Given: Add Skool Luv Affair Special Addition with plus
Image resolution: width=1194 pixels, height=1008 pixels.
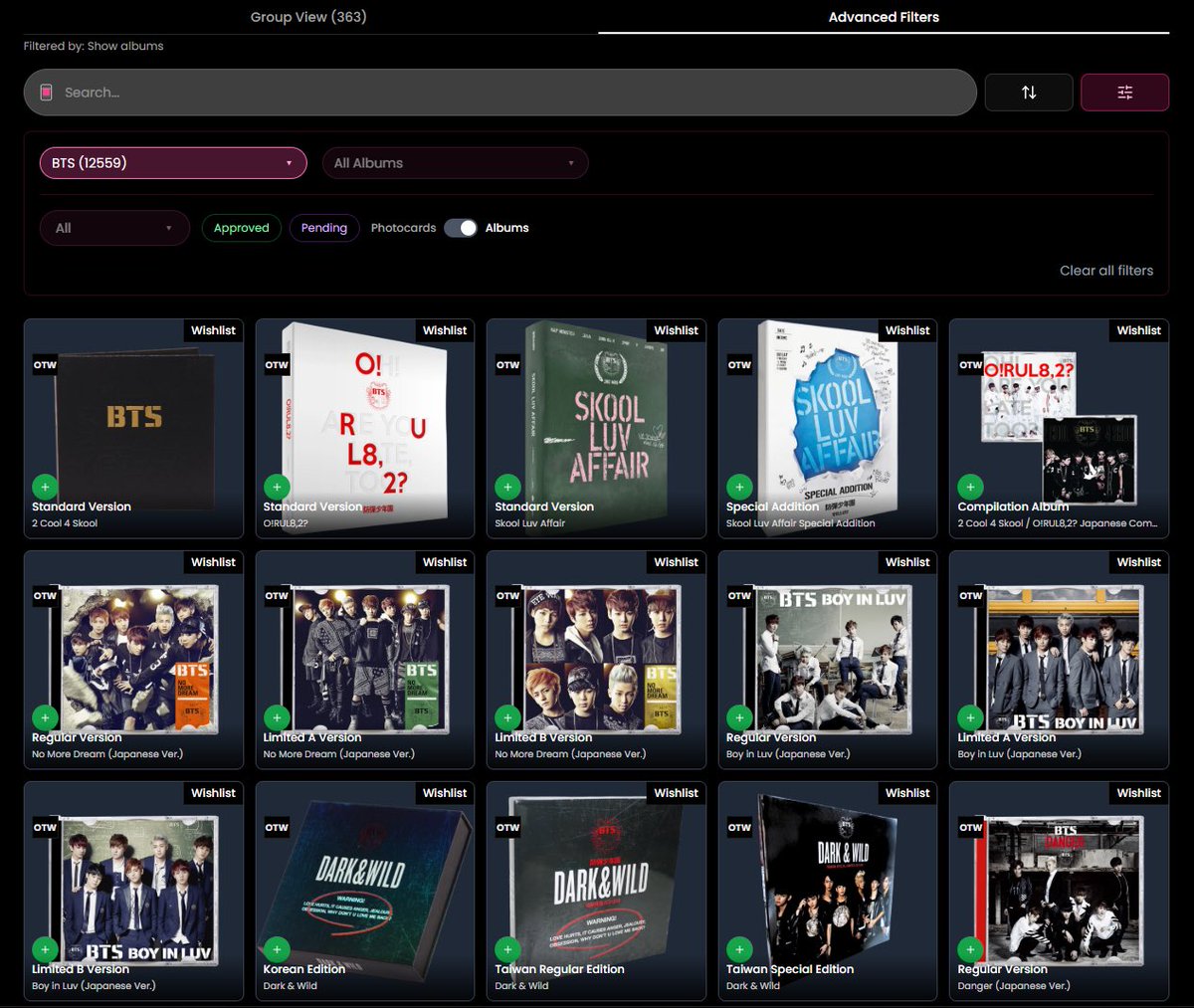Looking at the screenshot, I should (739, 487).
